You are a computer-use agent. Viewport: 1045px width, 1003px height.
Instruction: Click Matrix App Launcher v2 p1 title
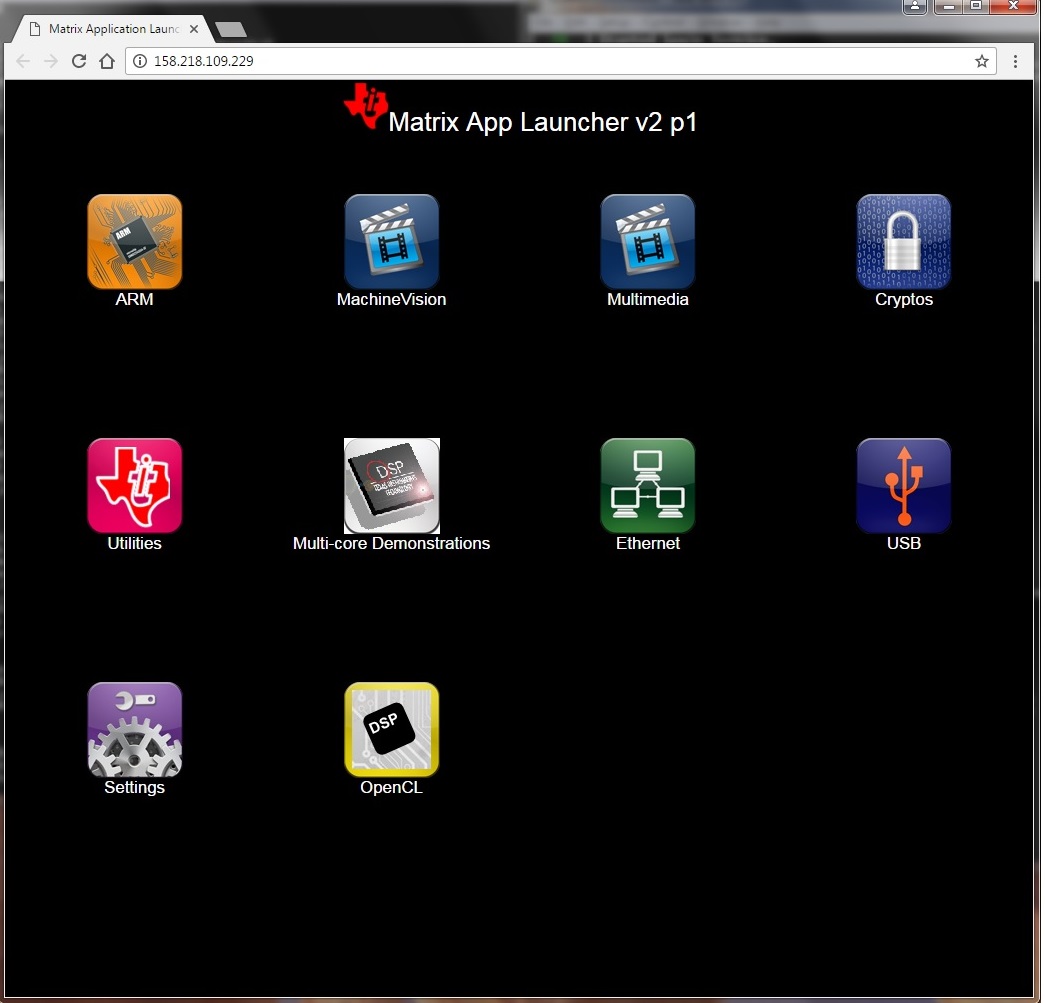[x=542, y=123]
